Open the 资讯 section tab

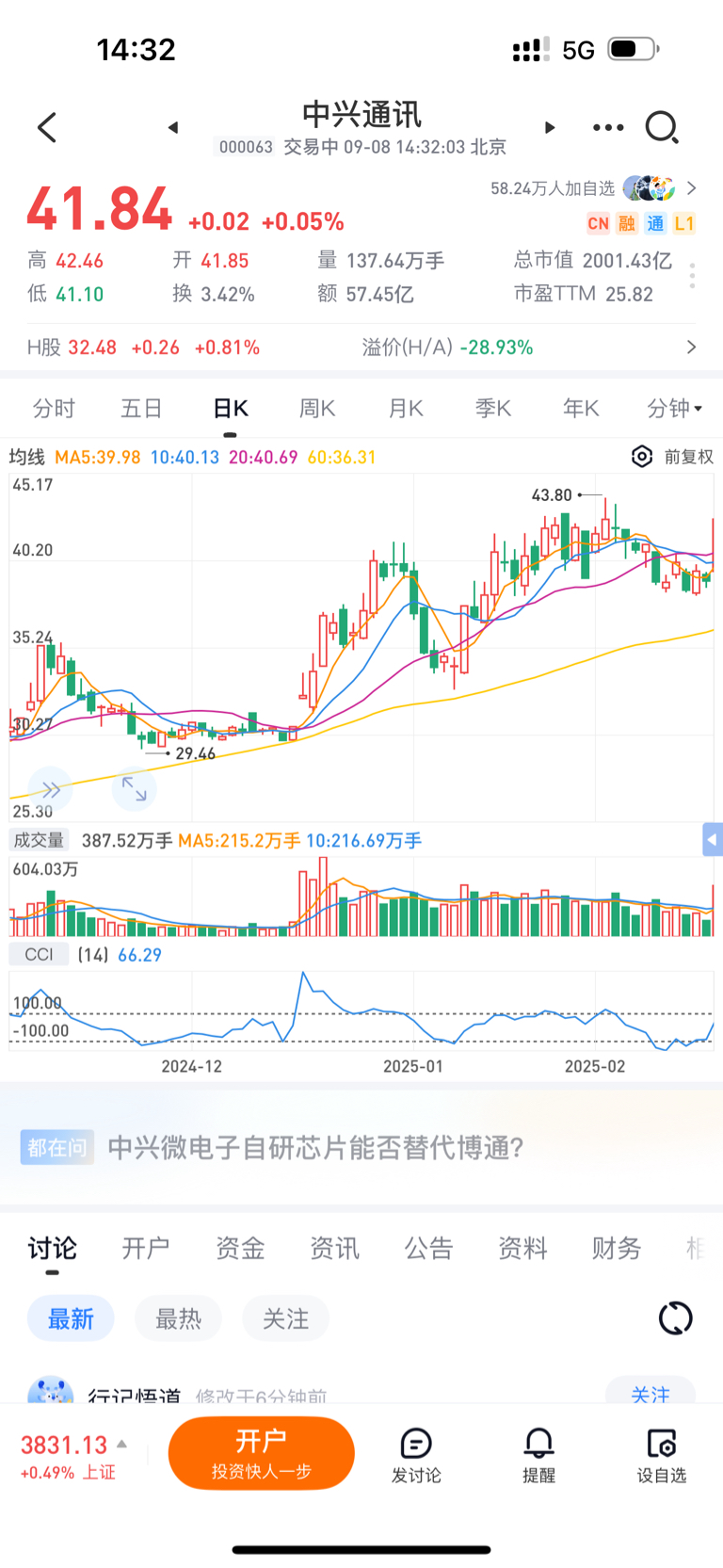point(334,1248)
